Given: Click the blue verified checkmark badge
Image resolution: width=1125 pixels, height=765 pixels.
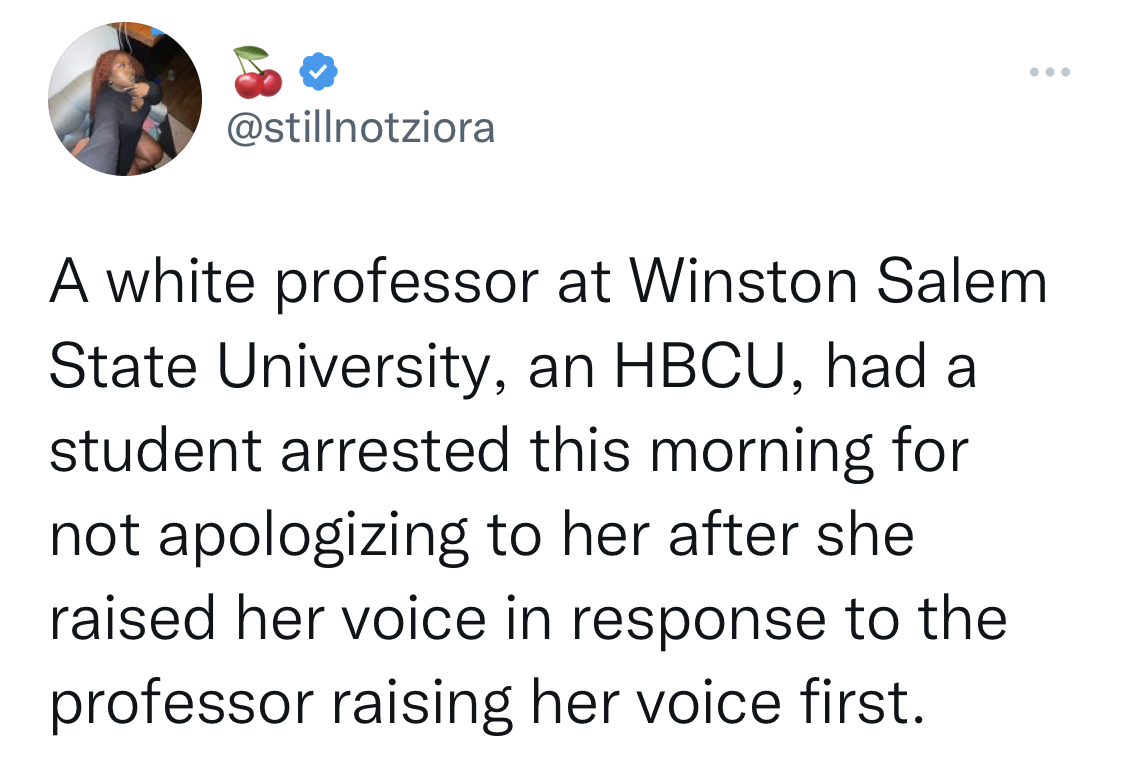Looking at the screenshot, I should 318,71.
